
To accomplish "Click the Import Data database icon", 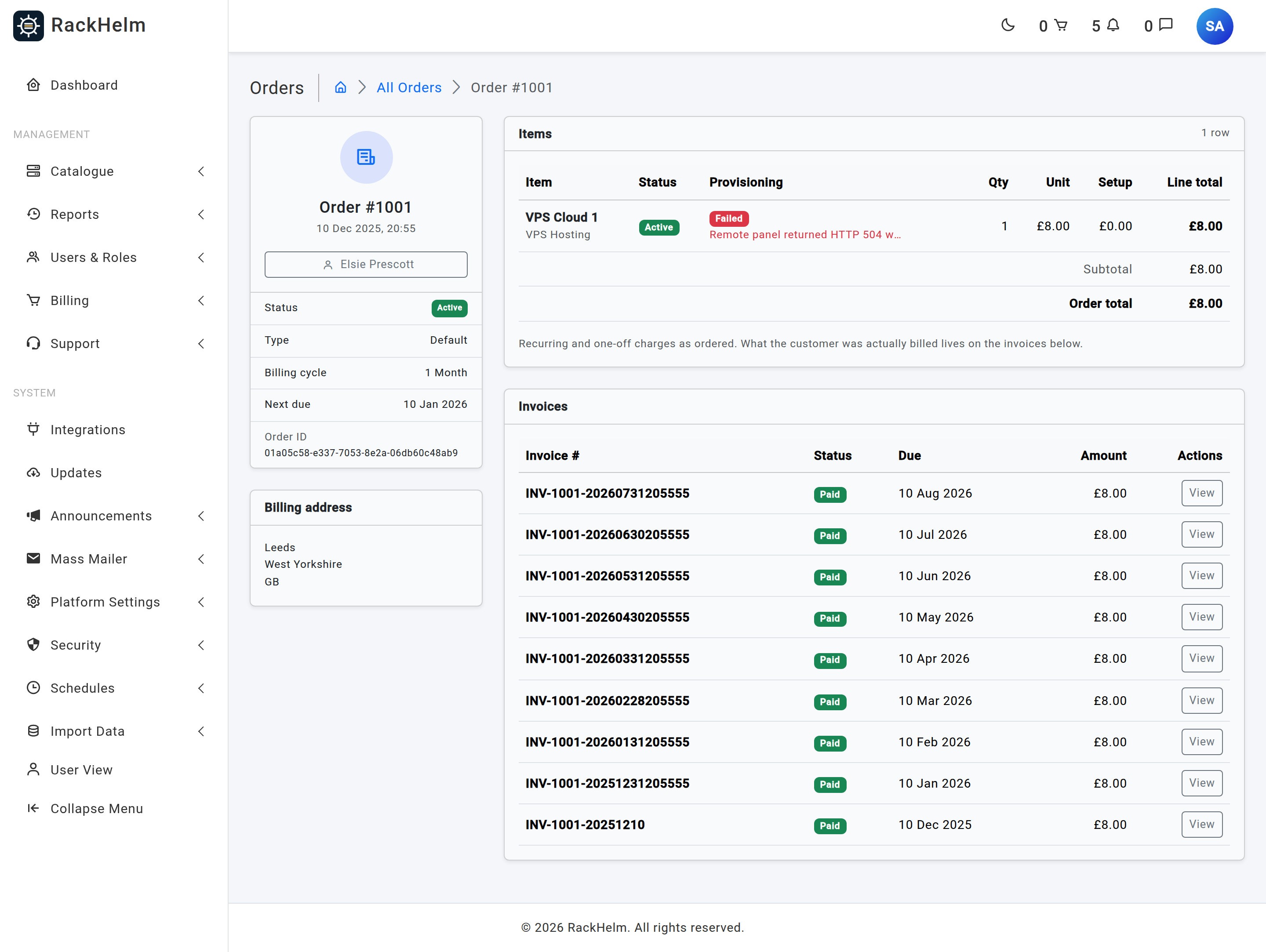I will click(x=33, y=730).
